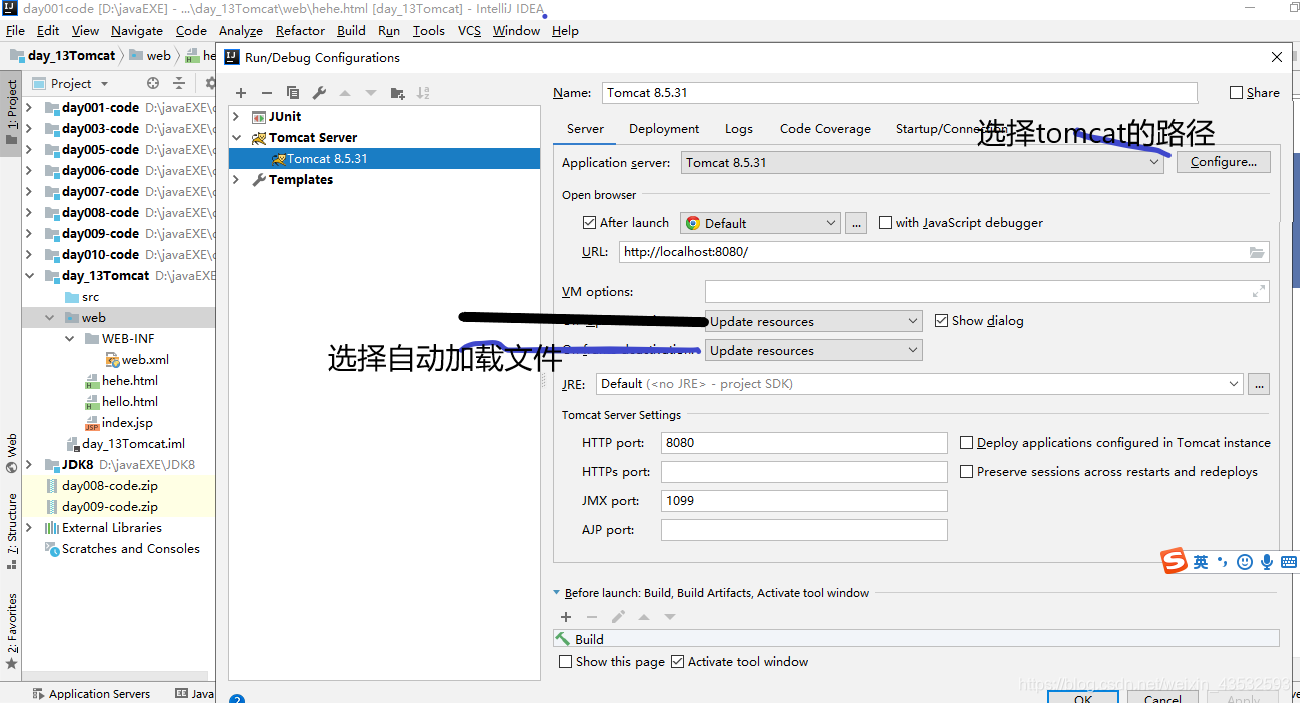Uncheck After launch checkbox

click(x=589, y=223)
